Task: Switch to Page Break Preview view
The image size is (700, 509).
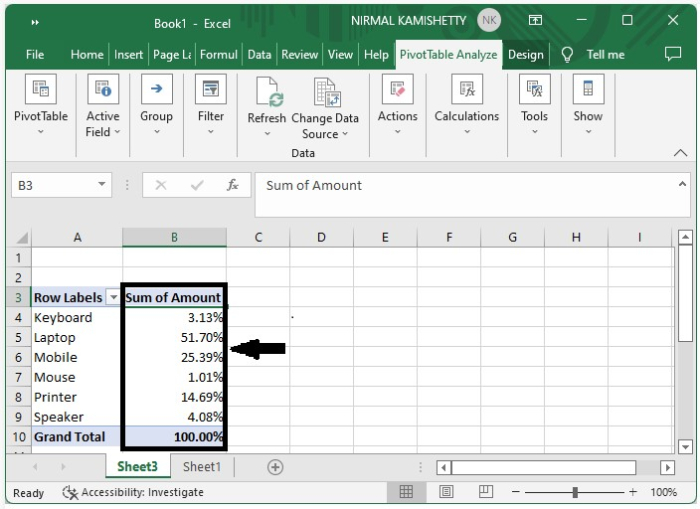Action: coord(486,492)
